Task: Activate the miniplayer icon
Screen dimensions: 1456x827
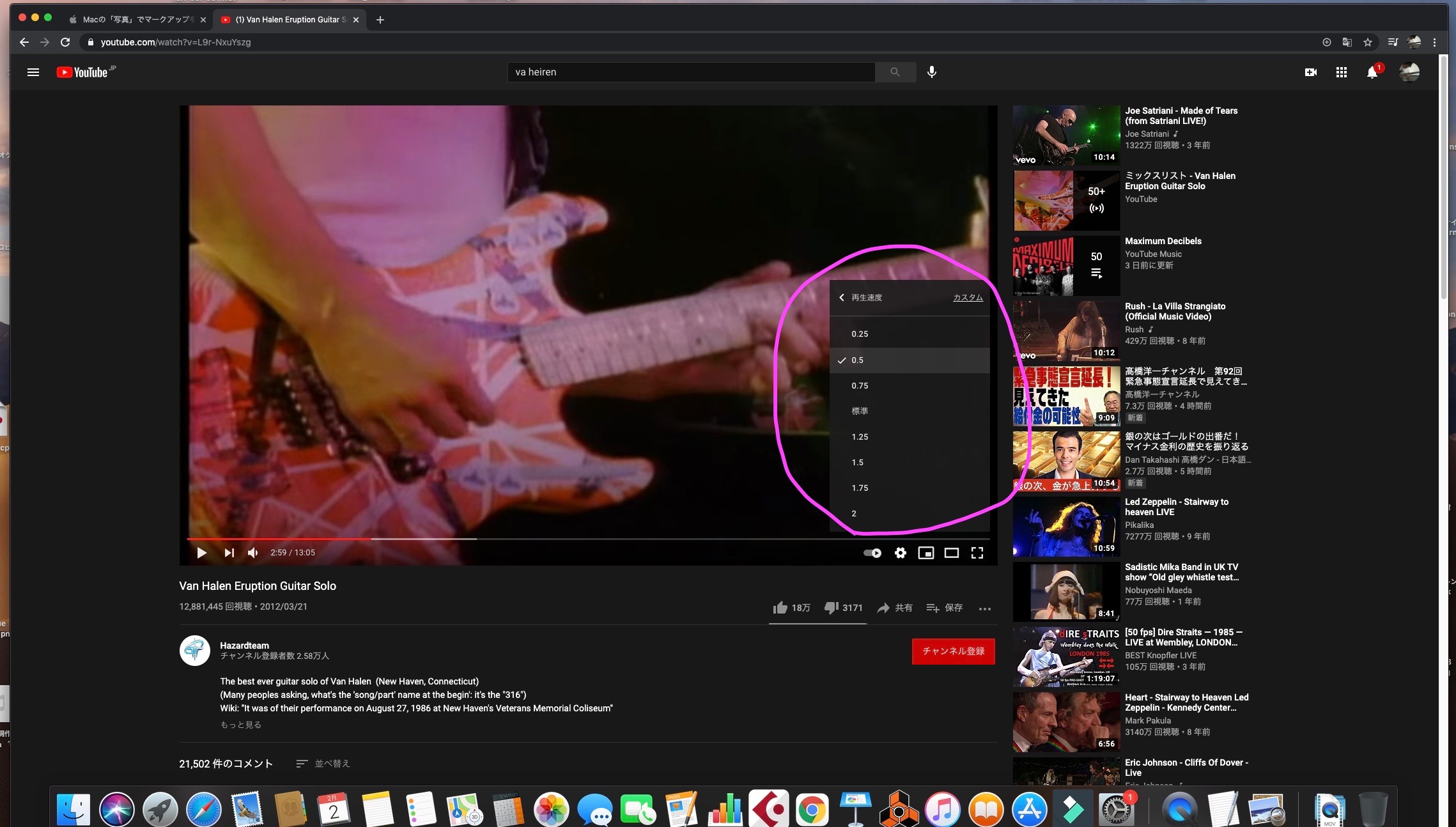Action: point(925,553)
